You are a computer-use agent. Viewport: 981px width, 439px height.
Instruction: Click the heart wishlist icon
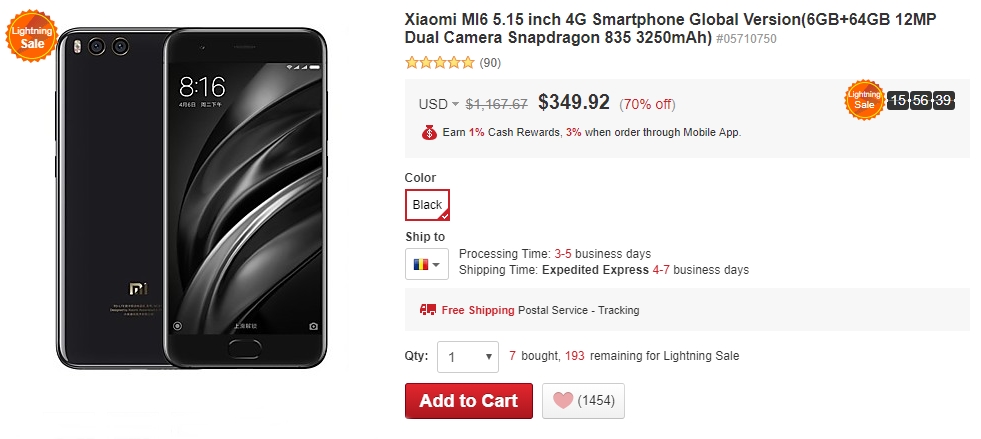pos(563,401)
